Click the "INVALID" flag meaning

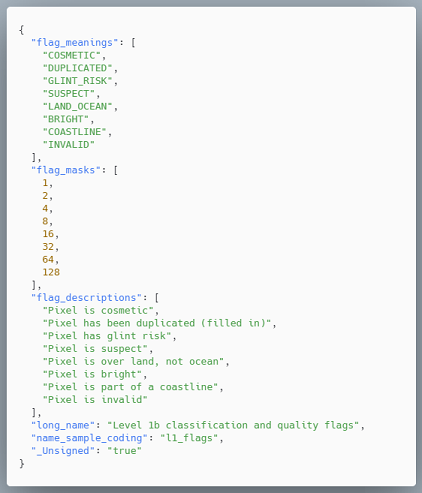69,145
